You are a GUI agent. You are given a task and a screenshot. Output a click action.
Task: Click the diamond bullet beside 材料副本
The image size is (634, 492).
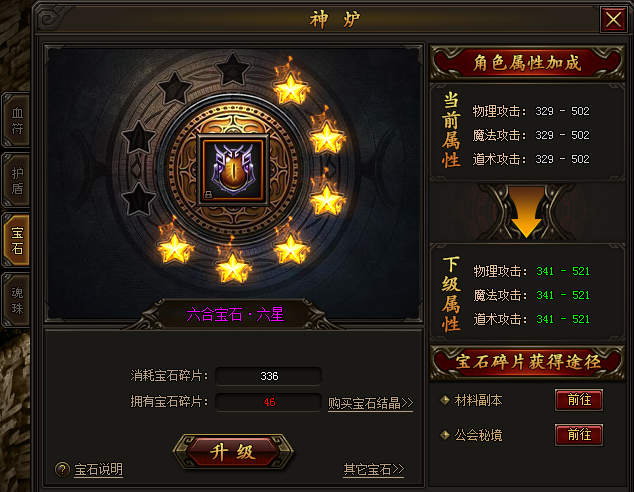click(445, 400)
